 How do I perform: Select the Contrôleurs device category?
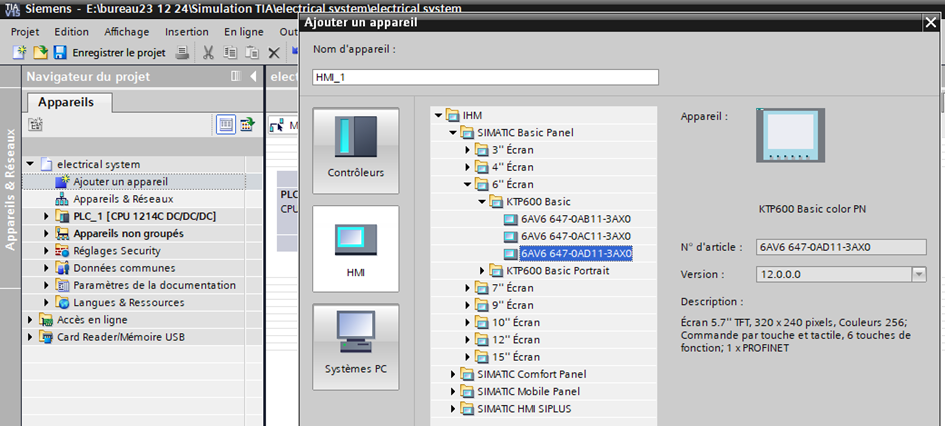coord(357,145)
